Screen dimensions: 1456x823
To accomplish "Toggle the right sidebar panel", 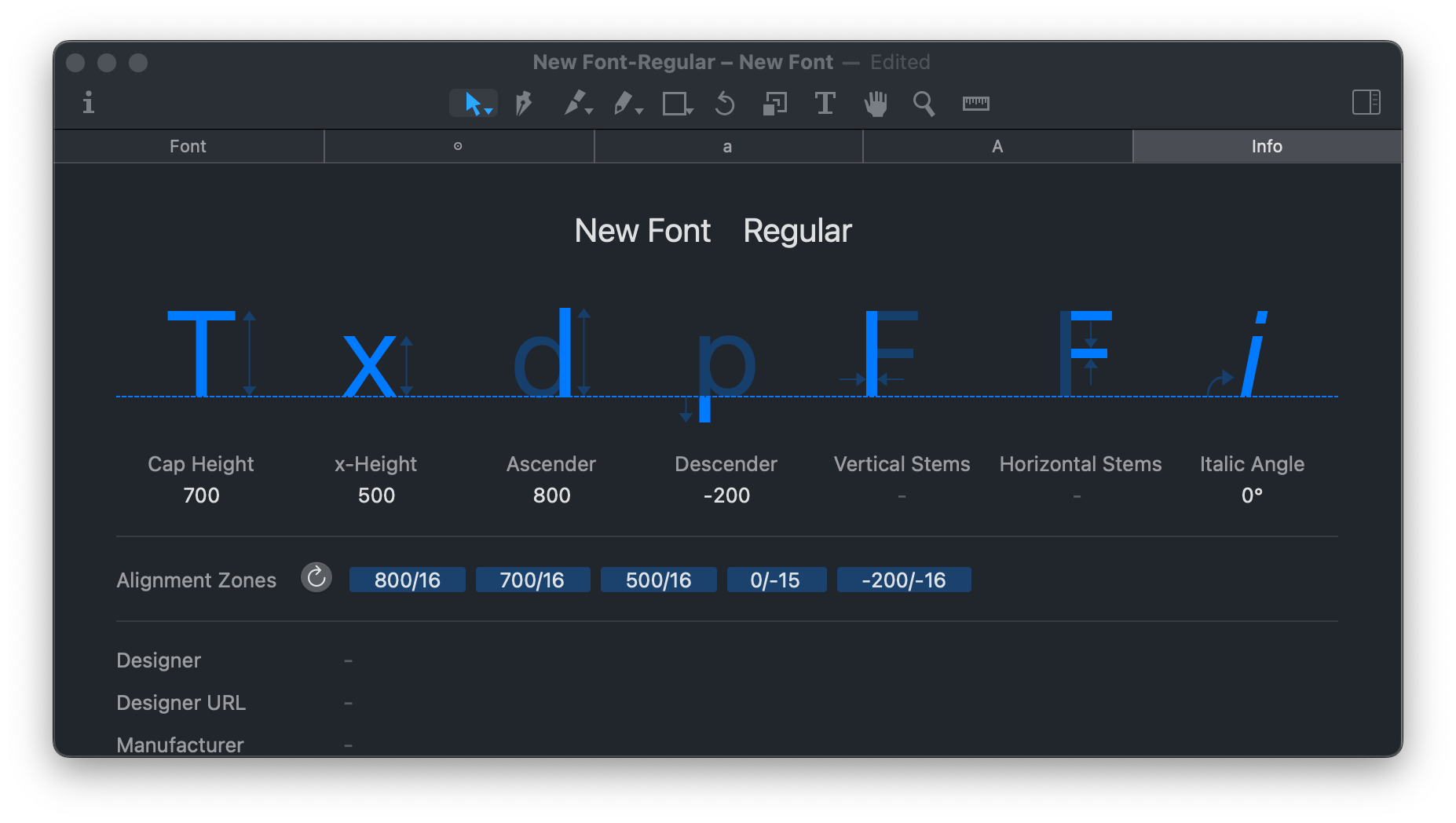I will click(x=1366, y=102).
